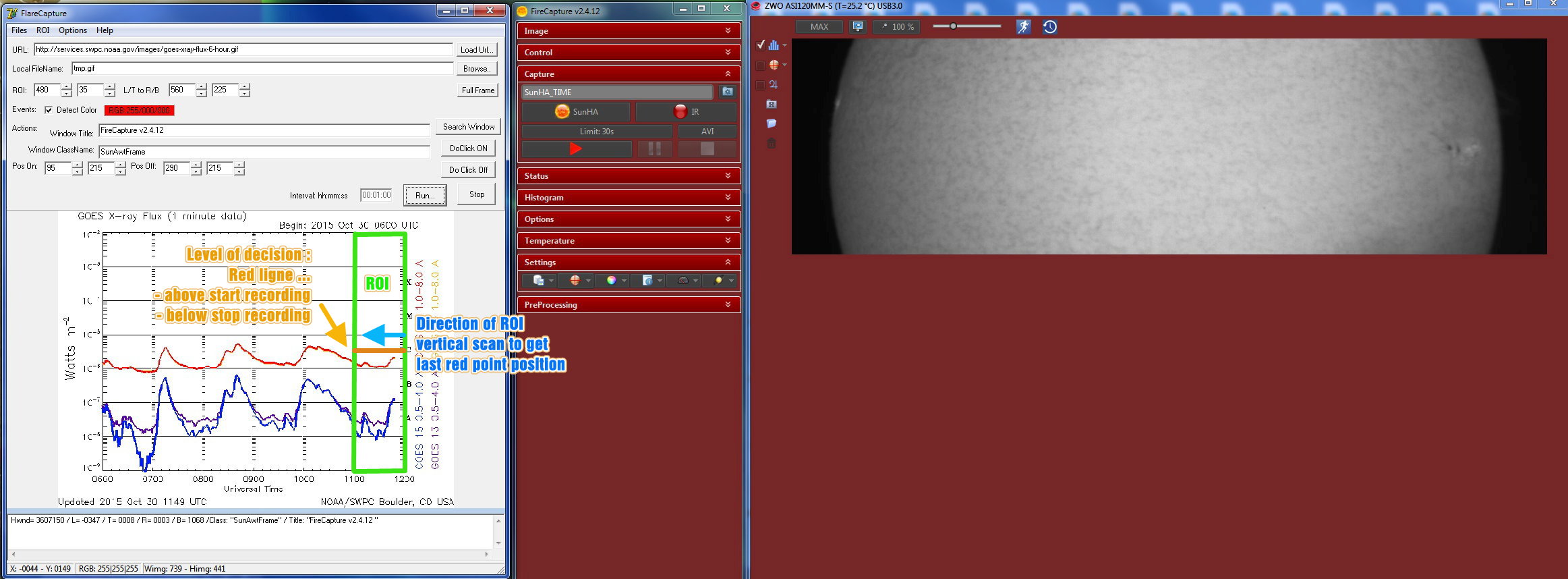The height and width of the screenshot is (579, 1568).
Task: Click the Window Title input field
Action: click(264, 130)
